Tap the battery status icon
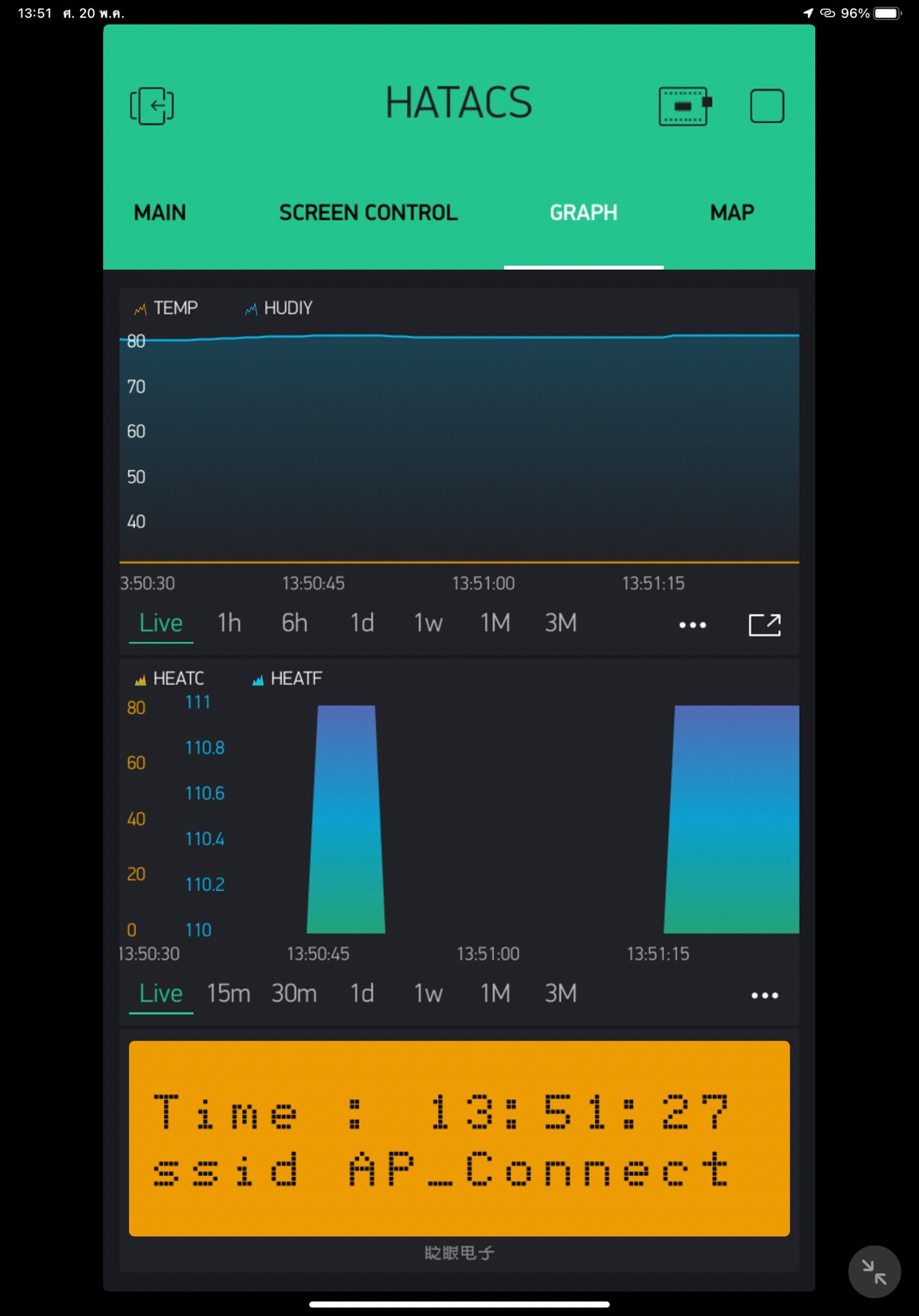Screen dimensions: 919x1316 [886, 13]
